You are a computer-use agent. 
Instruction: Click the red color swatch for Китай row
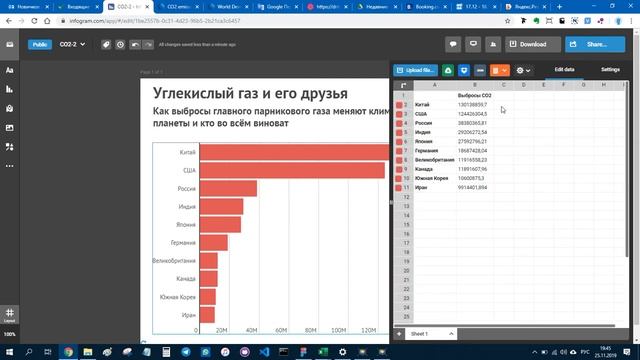click(399, 105)
